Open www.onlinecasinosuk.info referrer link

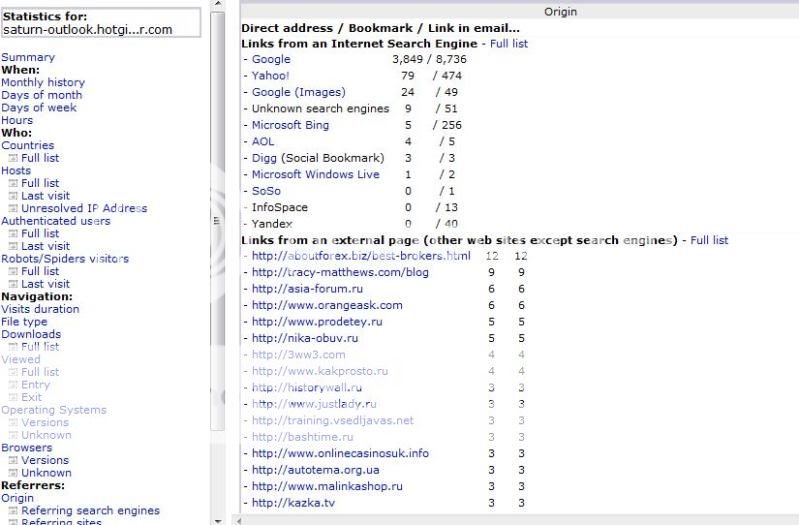340,453
